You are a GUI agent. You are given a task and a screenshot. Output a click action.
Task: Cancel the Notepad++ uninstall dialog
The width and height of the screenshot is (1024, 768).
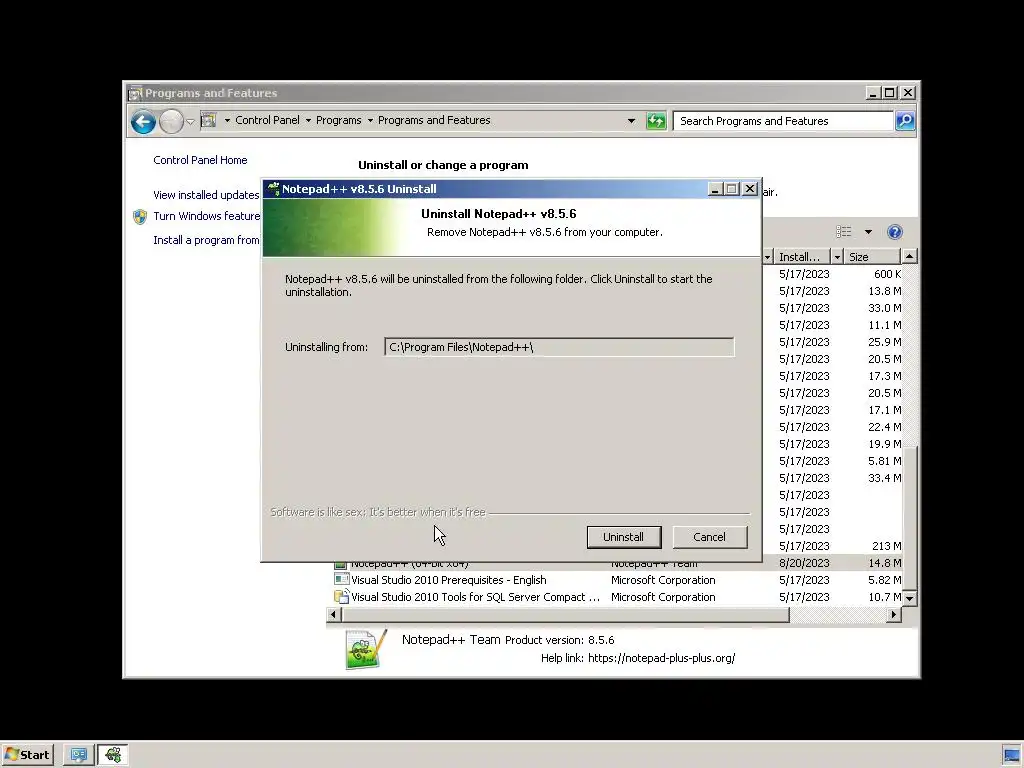click(709, 537)
